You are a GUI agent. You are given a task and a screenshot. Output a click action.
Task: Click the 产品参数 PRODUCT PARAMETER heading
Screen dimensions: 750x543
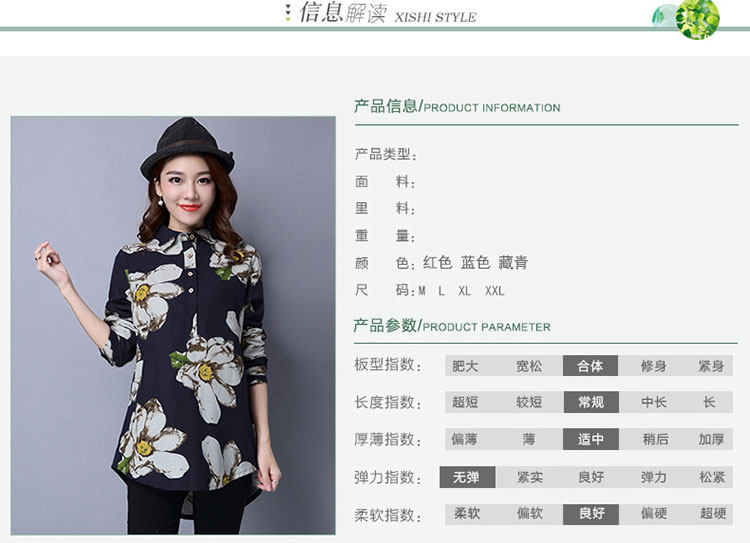pyautogui.click(x=452, y=326)
